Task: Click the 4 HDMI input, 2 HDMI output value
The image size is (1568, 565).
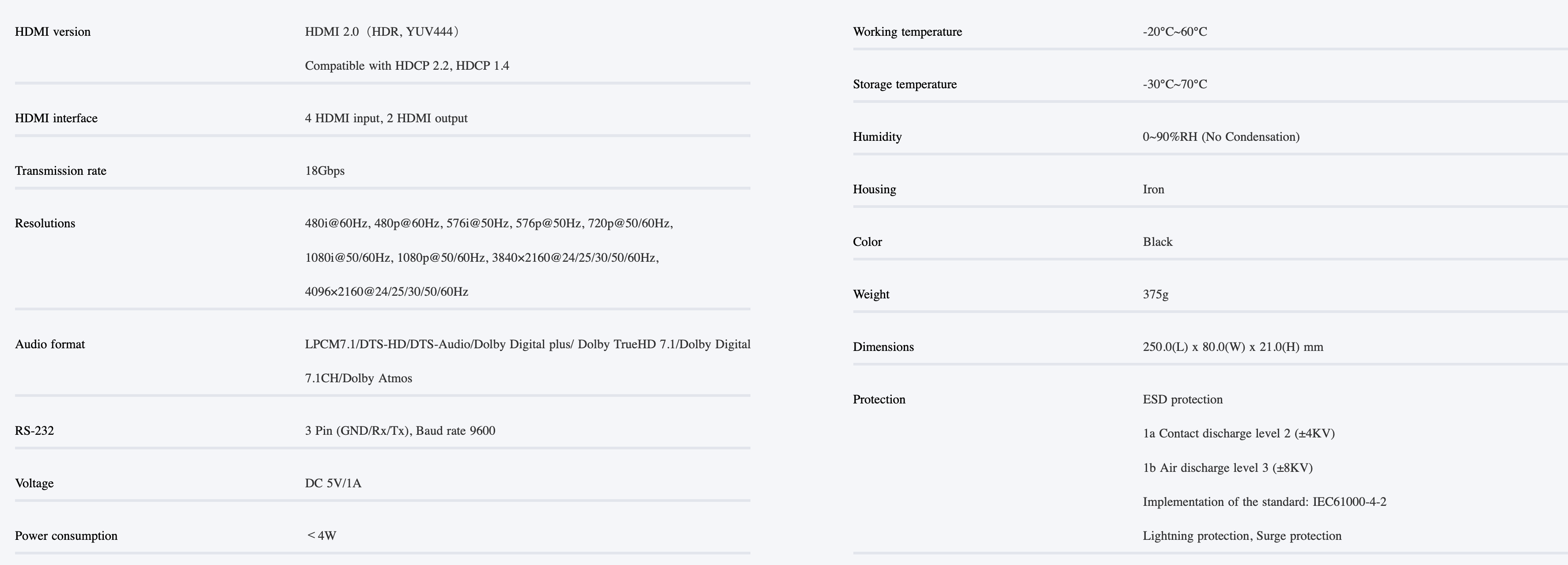Action: [386, 118]
